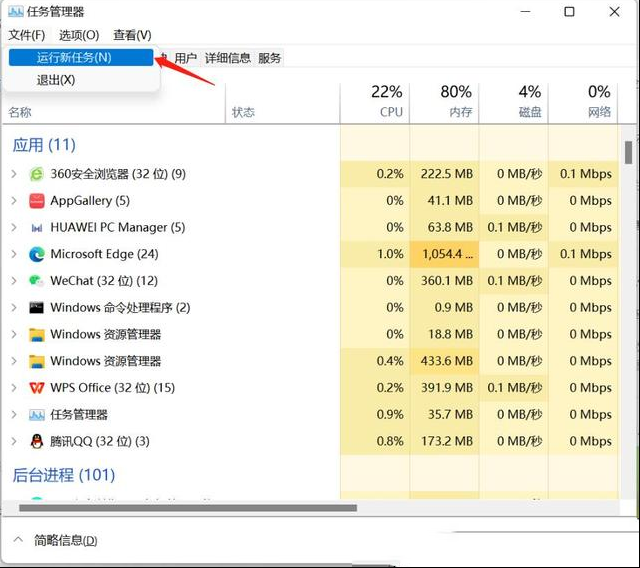Click the vertical scrollbar thumb
This screenshot has width=640, height=568.
628,153
